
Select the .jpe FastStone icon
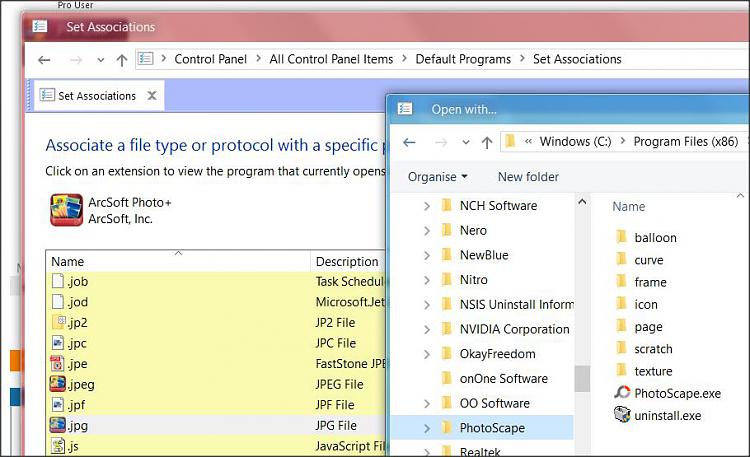coord(57,363)
